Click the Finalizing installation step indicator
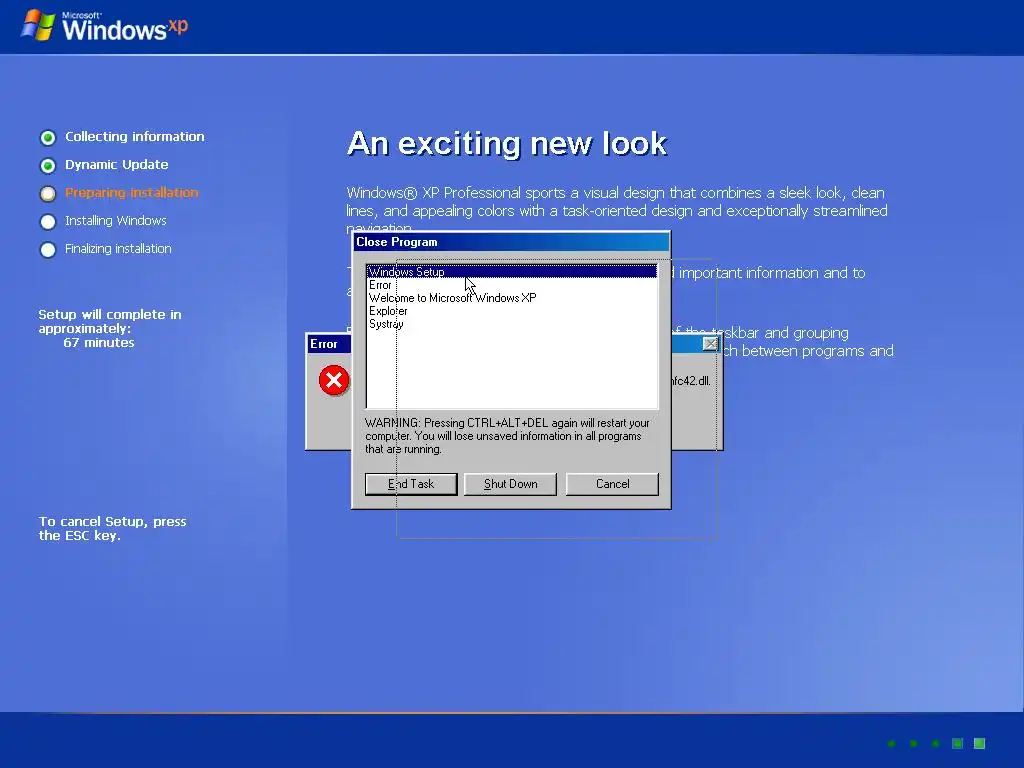This screenshot has width=1024, height=768. coord(48,249)
